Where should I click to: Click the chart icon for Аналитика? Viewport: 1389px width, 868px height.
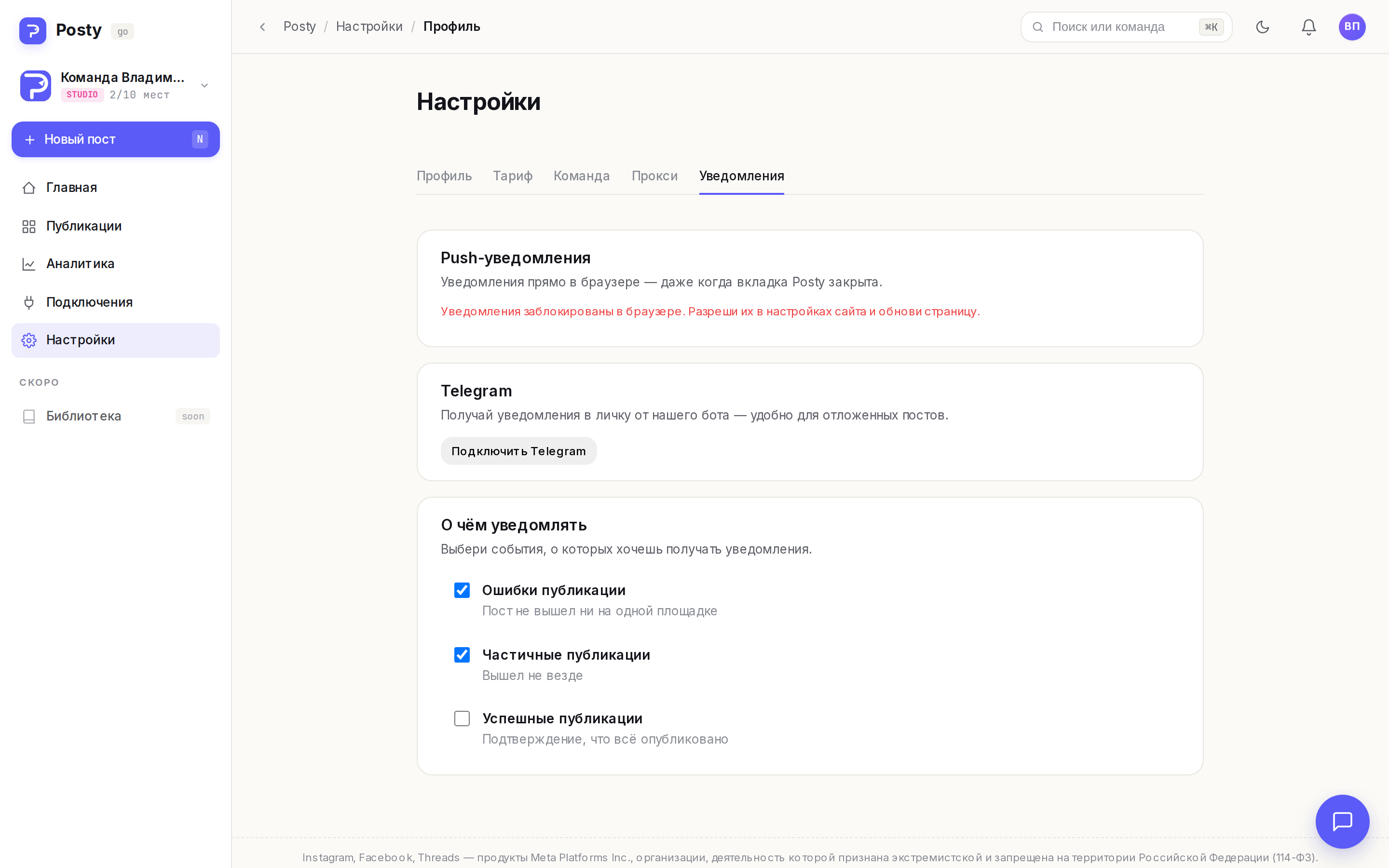(x=29, y=264)
